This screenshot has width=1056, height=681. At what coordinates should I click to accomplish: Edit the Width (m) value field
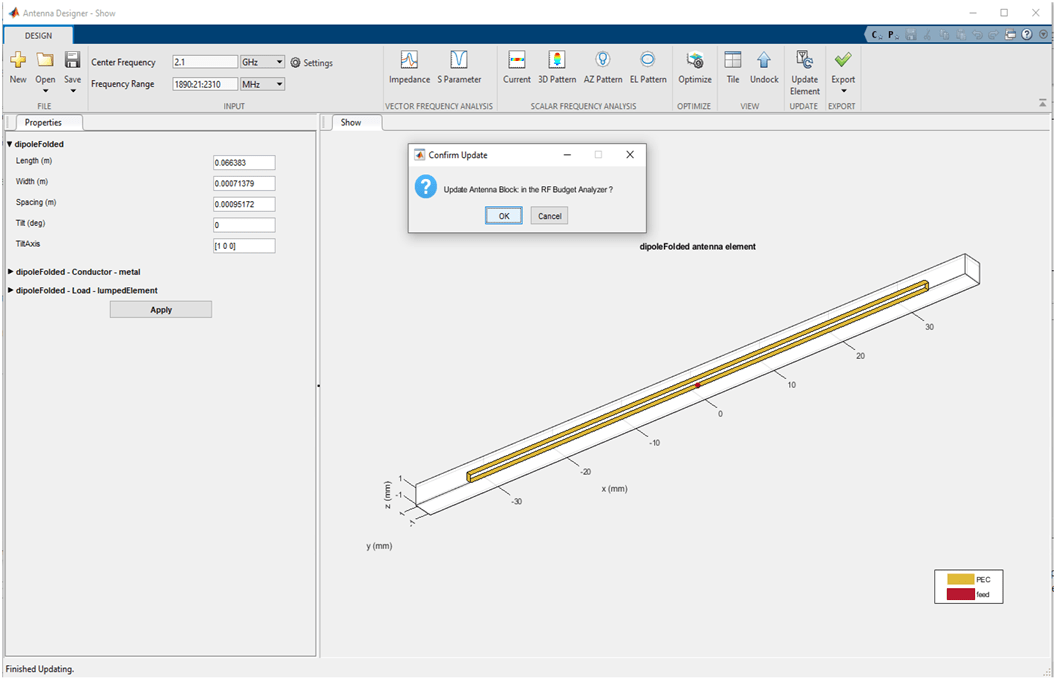(244, 183)
